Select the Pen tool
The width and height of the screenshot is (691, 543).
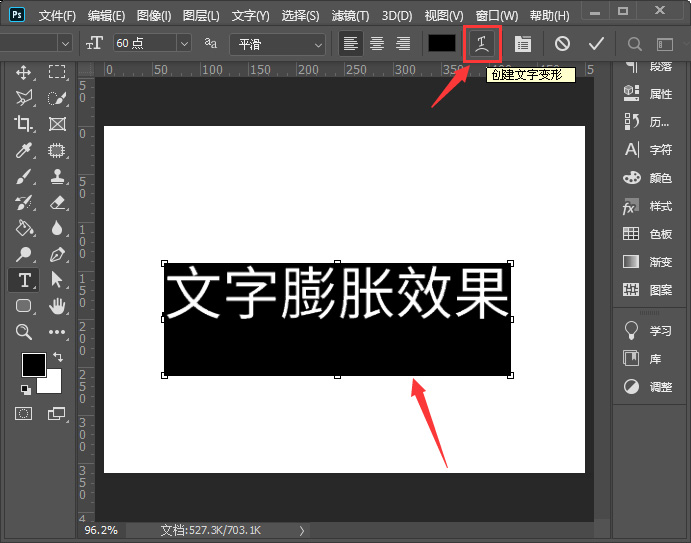click(57, 254)
